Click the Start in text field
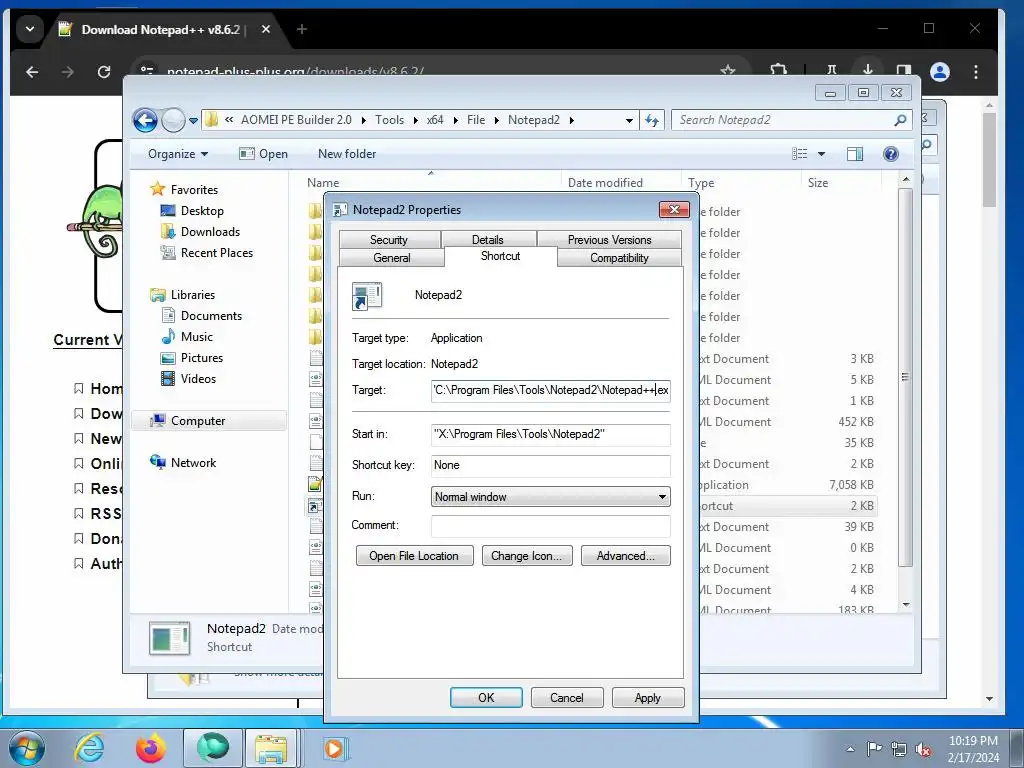 click(x=551, y=434)
